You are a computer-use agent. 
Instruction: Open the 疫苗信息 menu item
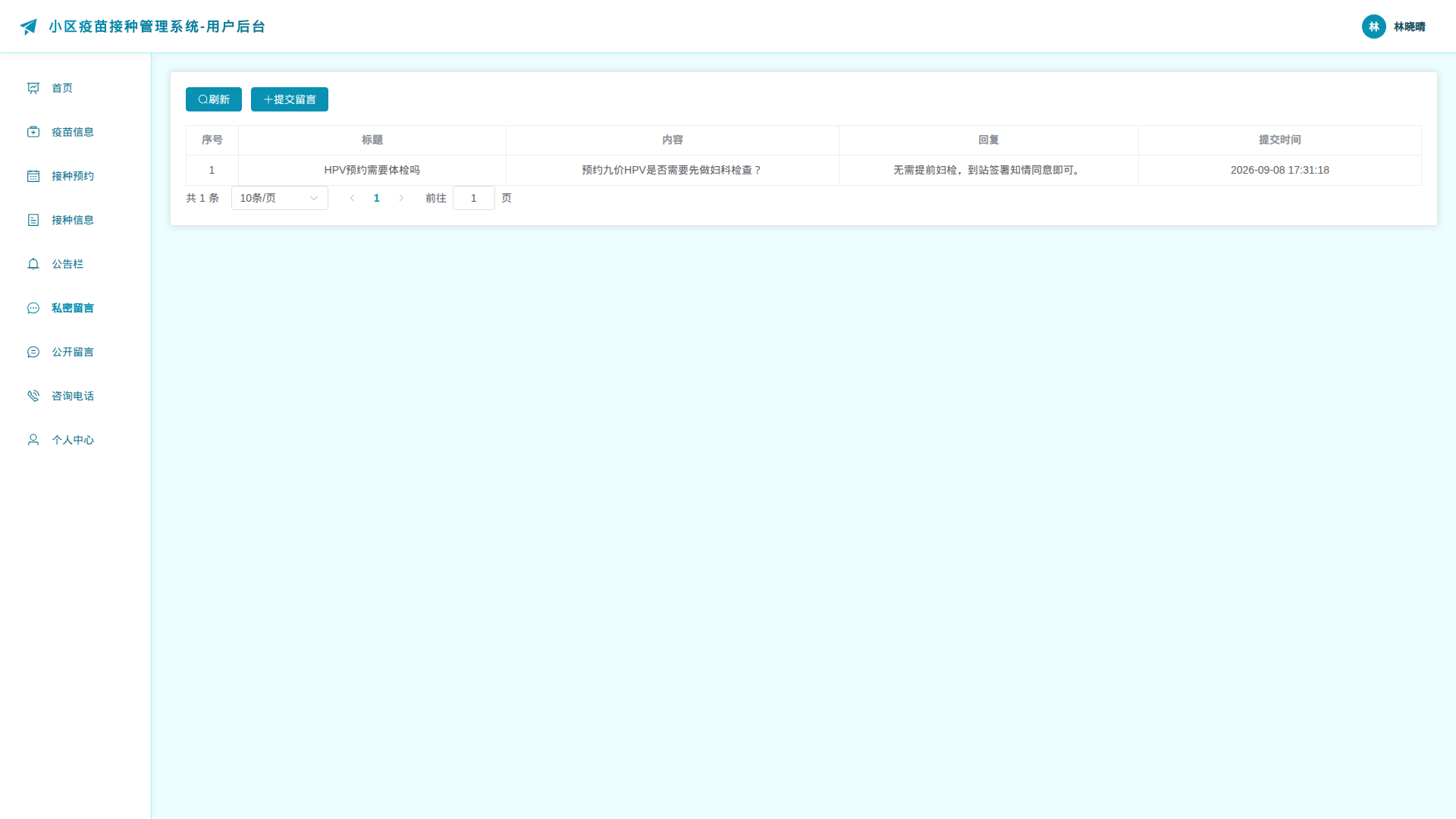[x=76, y=132]
